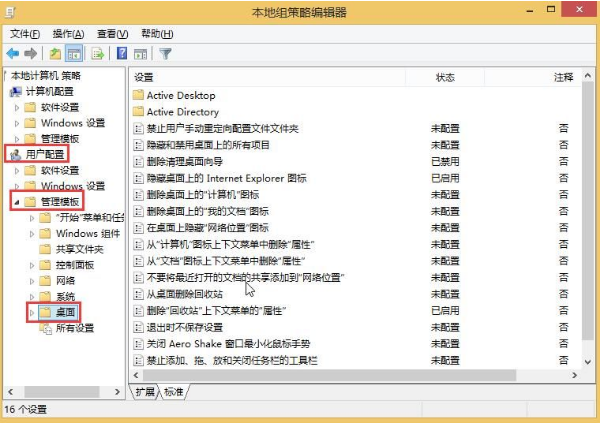Click the settings list horizontal scrollbar thumb
Viewport: 600px width, 426px height.
click(329, 375)
